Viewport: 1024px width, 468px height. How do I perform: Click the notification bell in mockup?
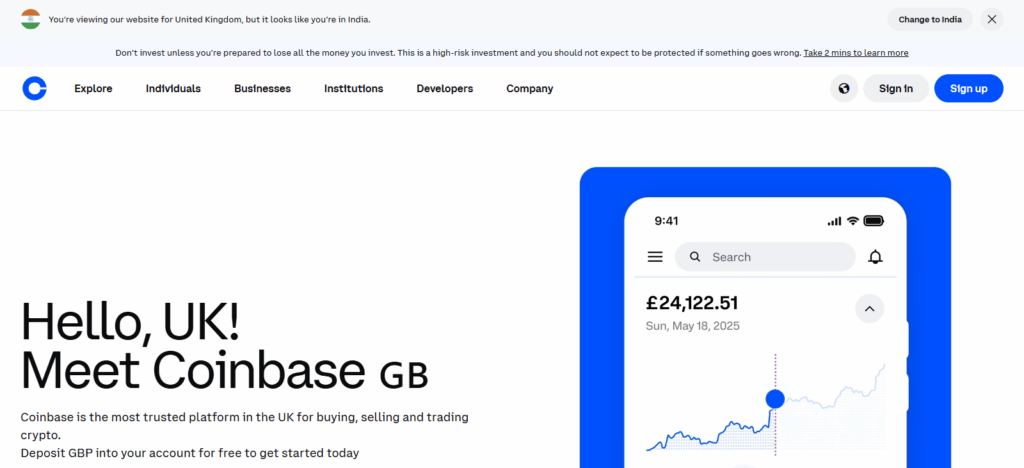tap(875, 257)
